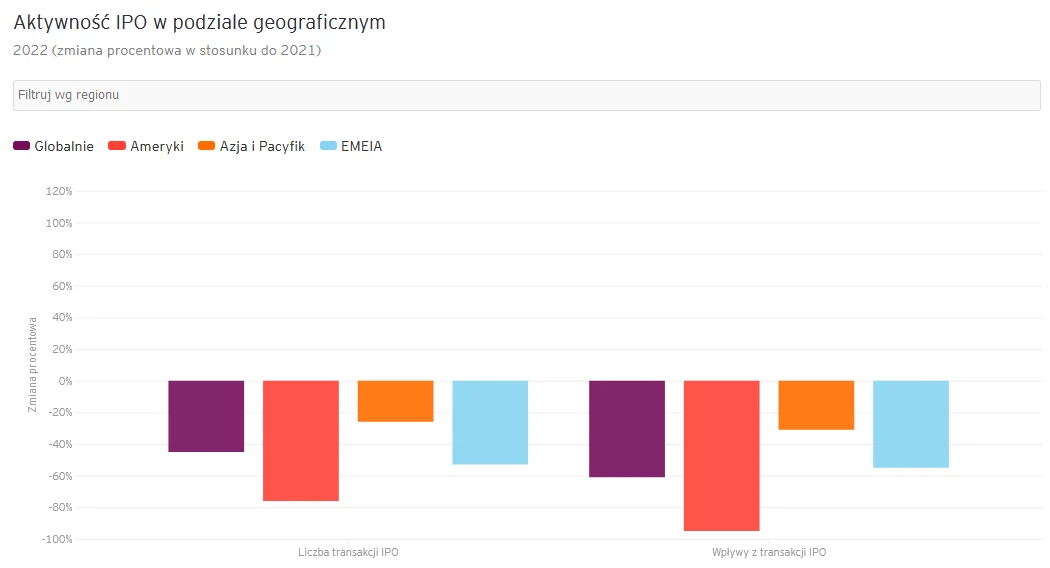Screen dimensions: 1050x568
Task: Click the orange Azja i Pacyfik bar in Liczba transakcji IPO
Action: (x=396, y=401)
